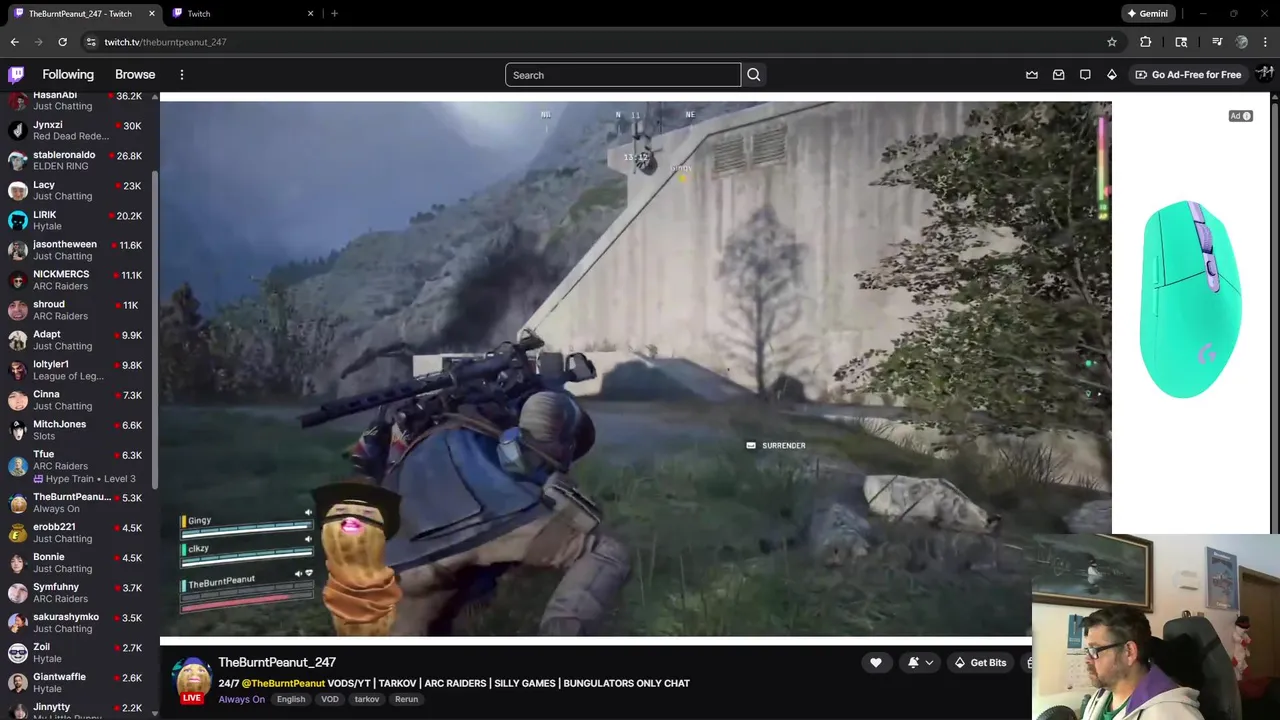Open the three-dot more menu beside Browse
The width and height of the screenshot is (1280, 720).
point(181,74)
